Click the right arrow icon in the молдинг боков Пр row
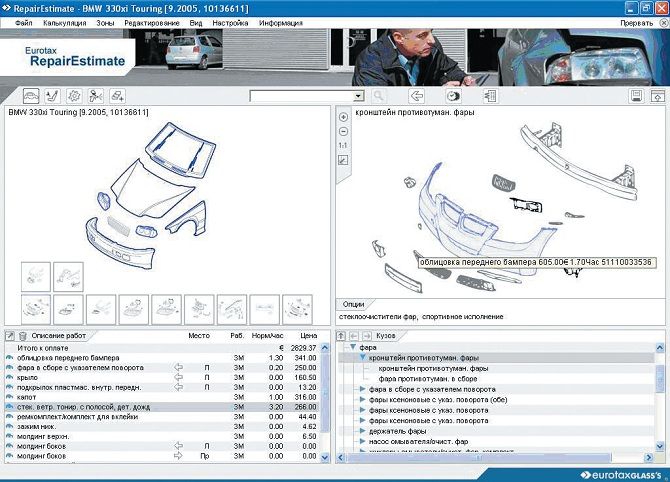Image resolution: width=670 pixels, height=482 pixels. pyautogui.click(x=179, y=456)
